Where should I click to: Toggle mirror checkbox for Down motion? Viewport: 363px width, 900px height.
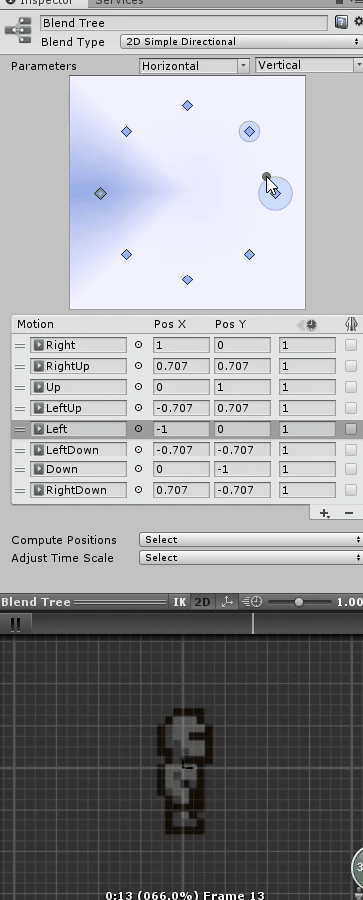[x=350, y=469]
